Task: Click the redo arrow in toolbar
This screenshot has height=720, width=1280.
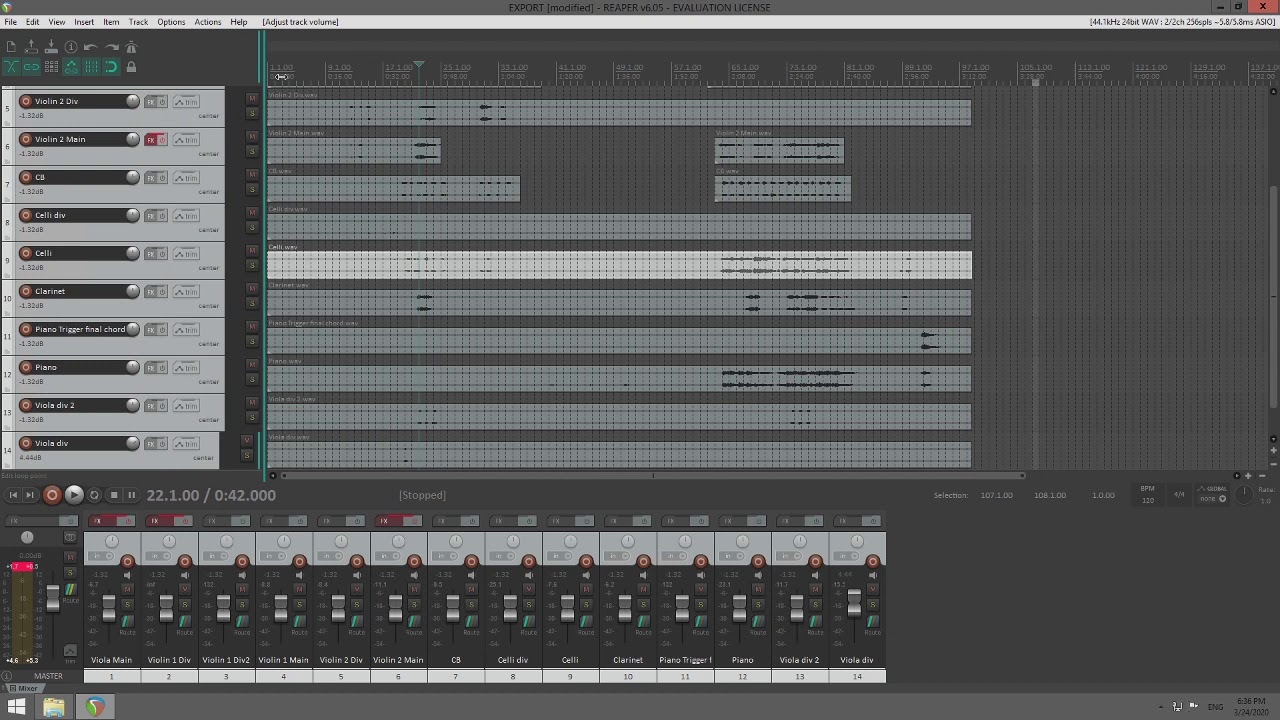Action: coord(112,47)
